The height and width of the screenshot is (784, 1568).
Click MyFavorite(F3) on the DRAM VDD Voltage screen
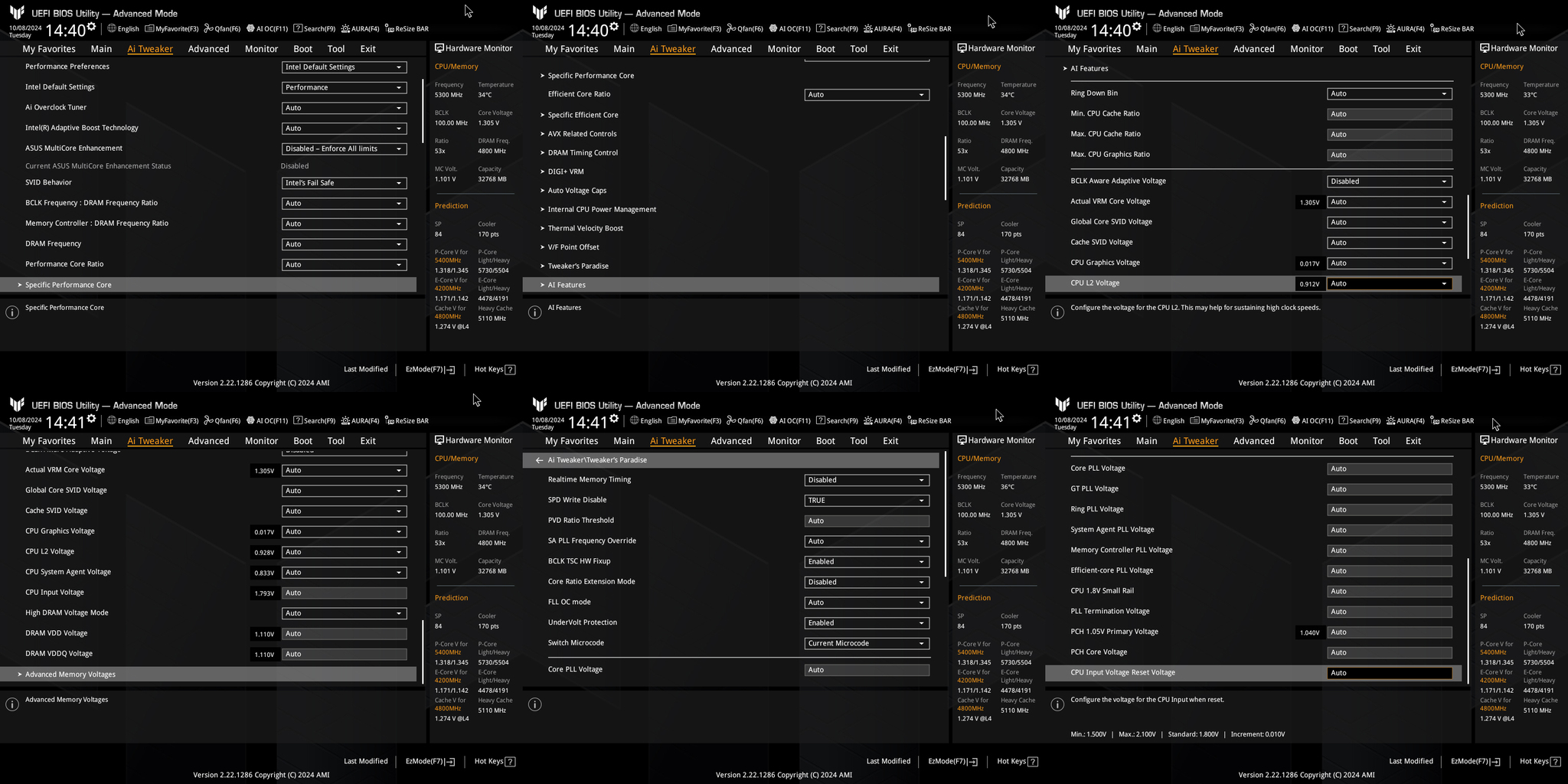tap(171, 421)
